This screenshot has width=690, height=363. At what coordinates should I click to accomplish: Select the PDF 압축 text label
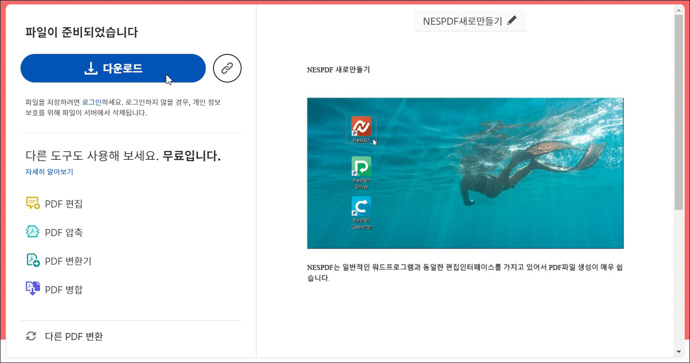pyautogui.click(x=64, y=232)
